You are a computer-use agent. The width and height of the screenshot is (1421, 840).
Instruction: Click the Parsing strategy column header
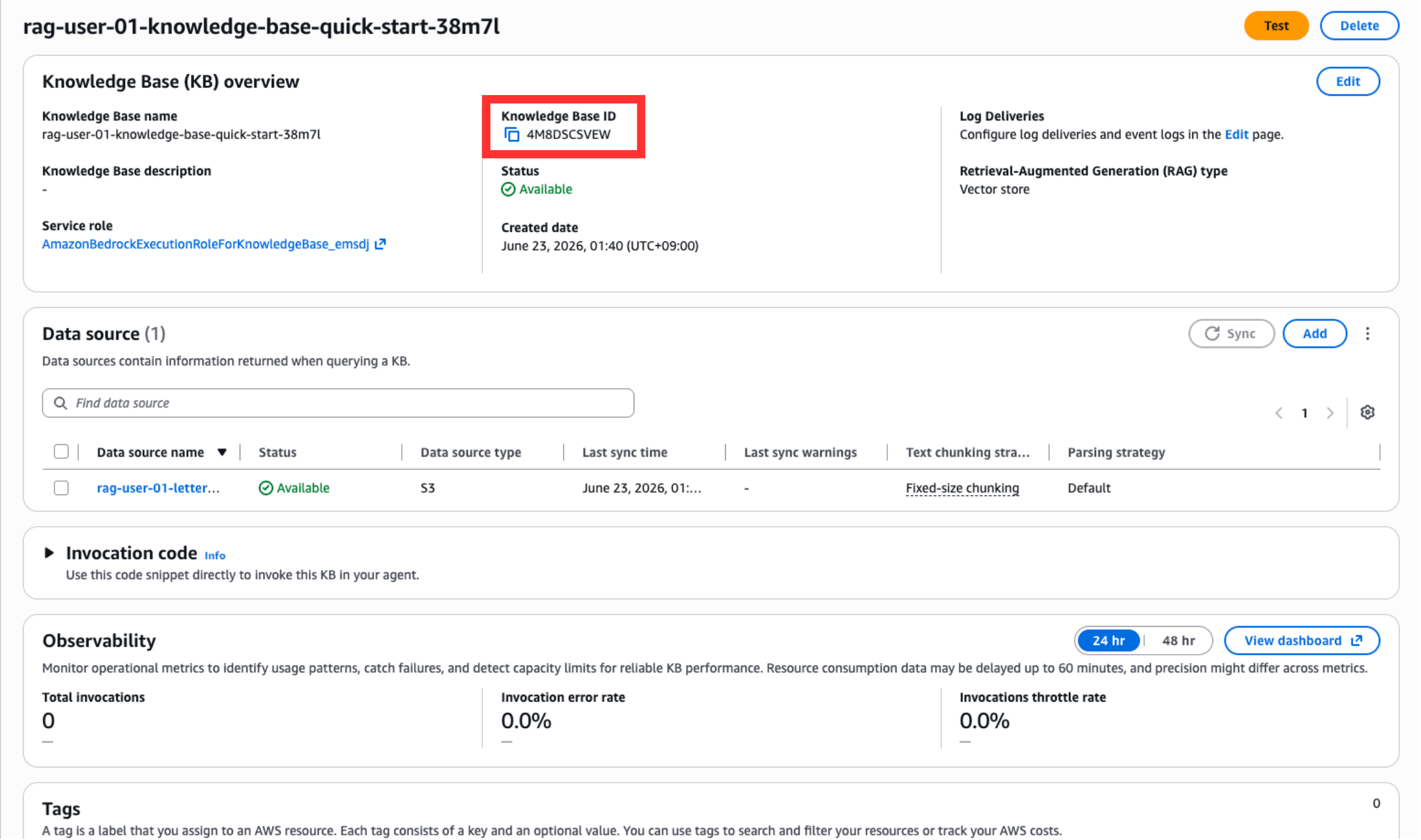pos(1116,453)
